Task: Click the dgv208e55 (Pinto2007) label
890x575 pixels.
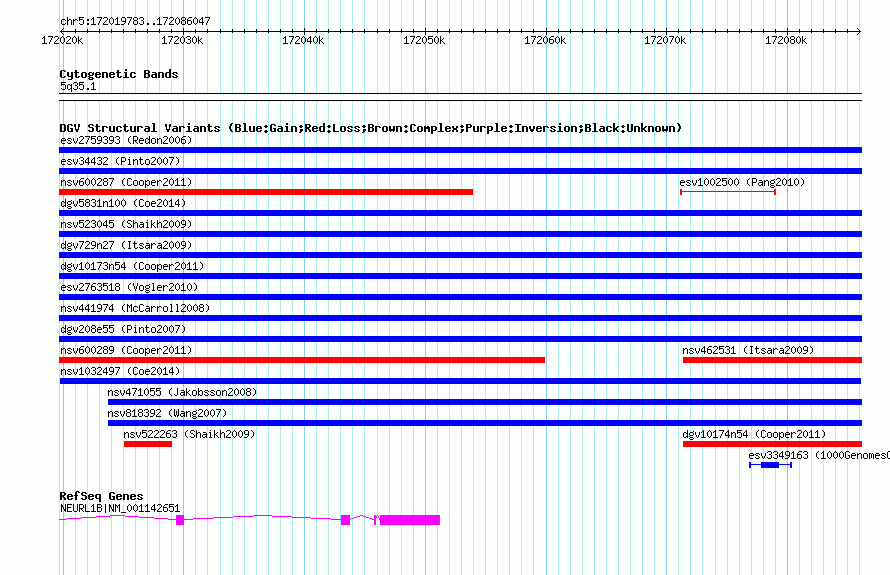Action: [x=123, y=329]
